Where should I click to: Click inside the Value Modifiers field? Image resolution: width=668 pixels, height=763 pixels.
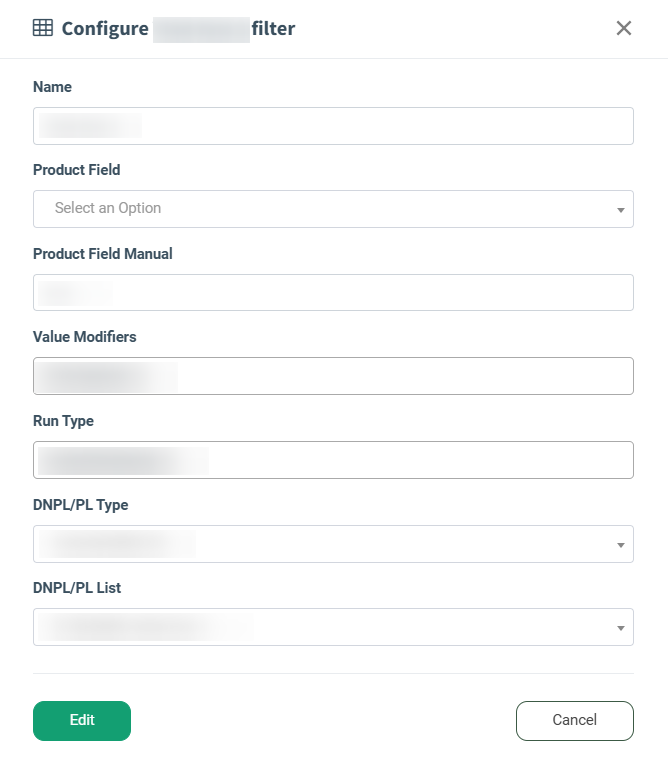click(333, 376)
